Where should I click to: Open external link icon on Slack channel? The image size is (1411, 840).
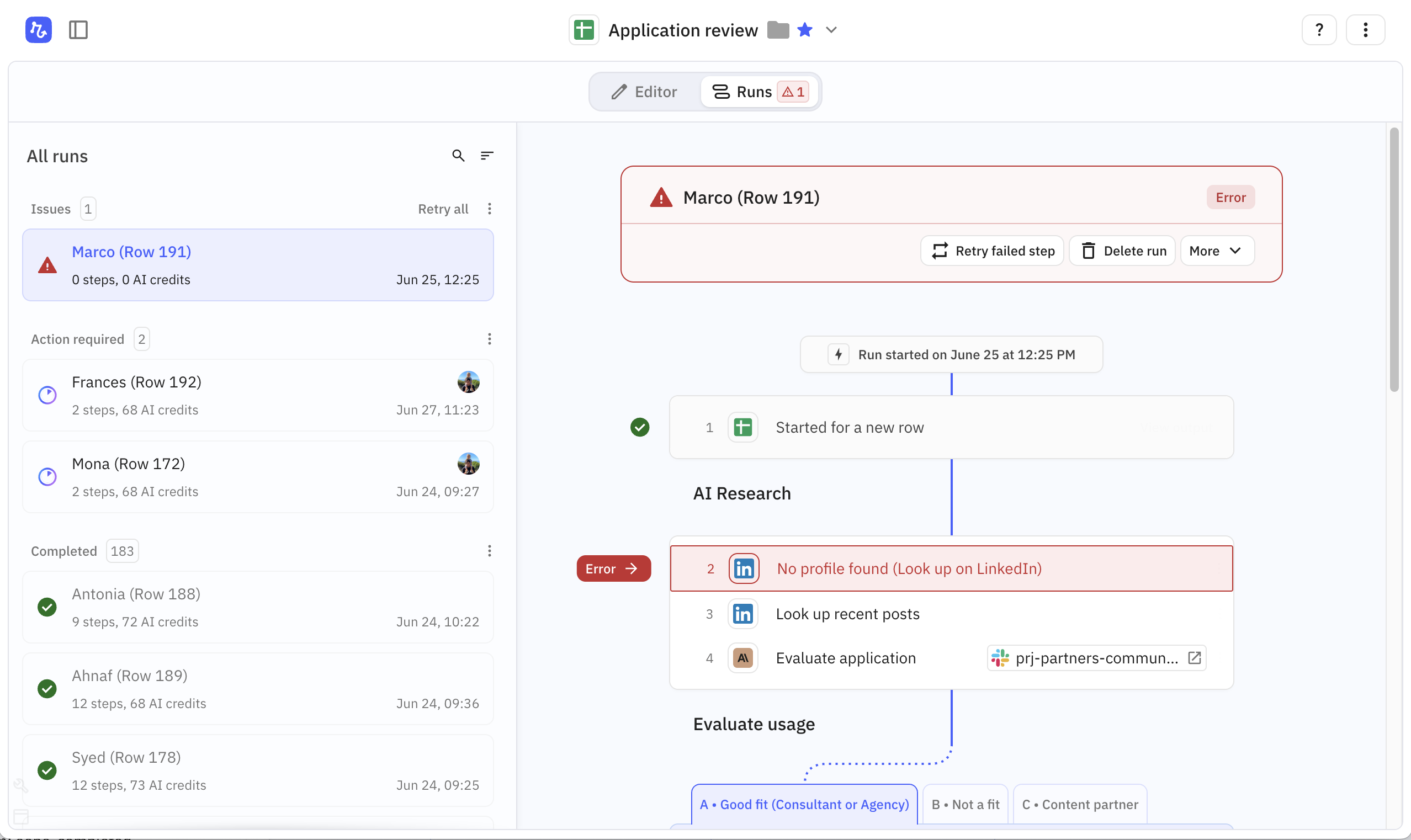click(x=1194, y=658)
